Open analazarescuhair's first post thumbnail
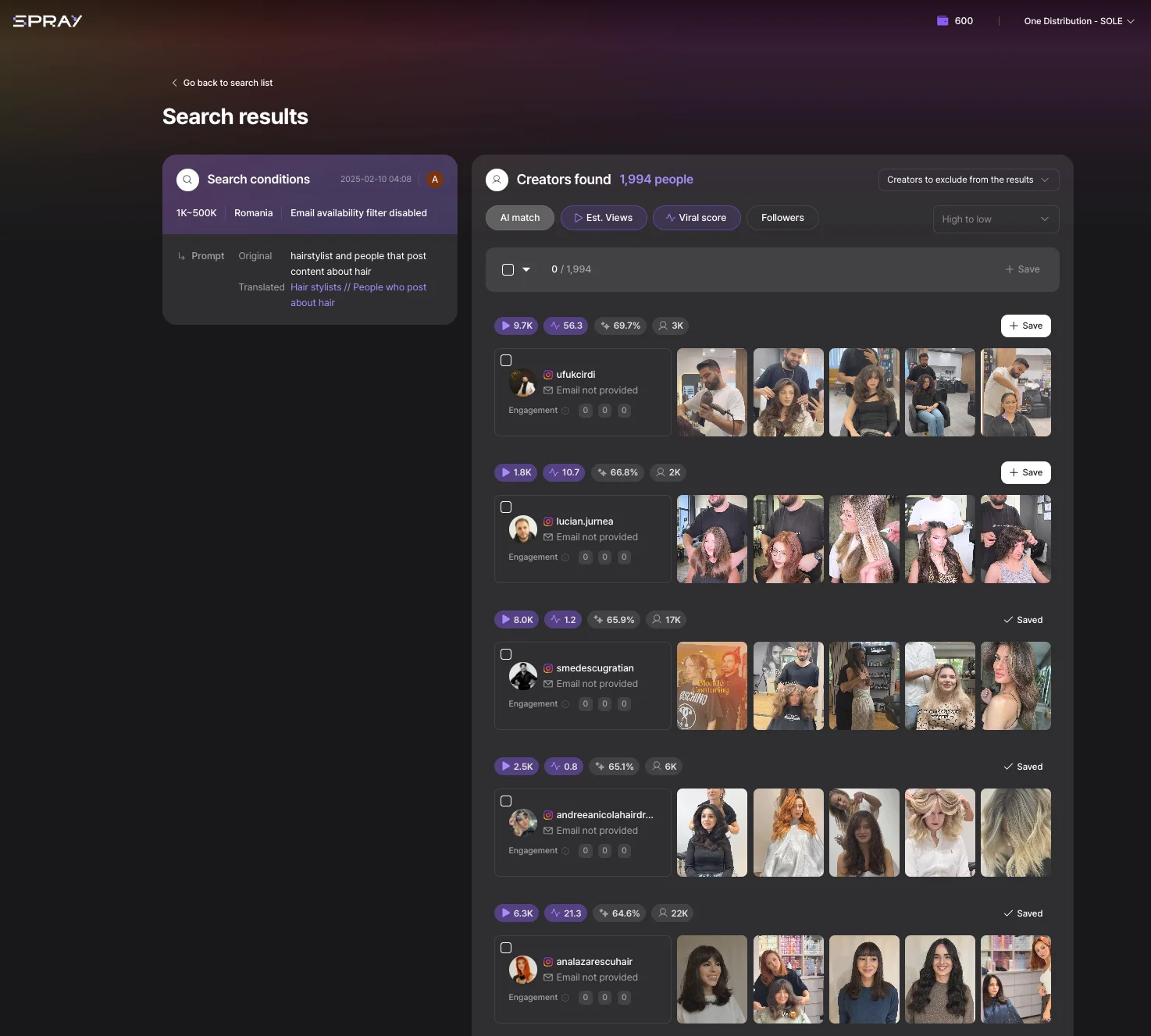 tap(712, 979)
